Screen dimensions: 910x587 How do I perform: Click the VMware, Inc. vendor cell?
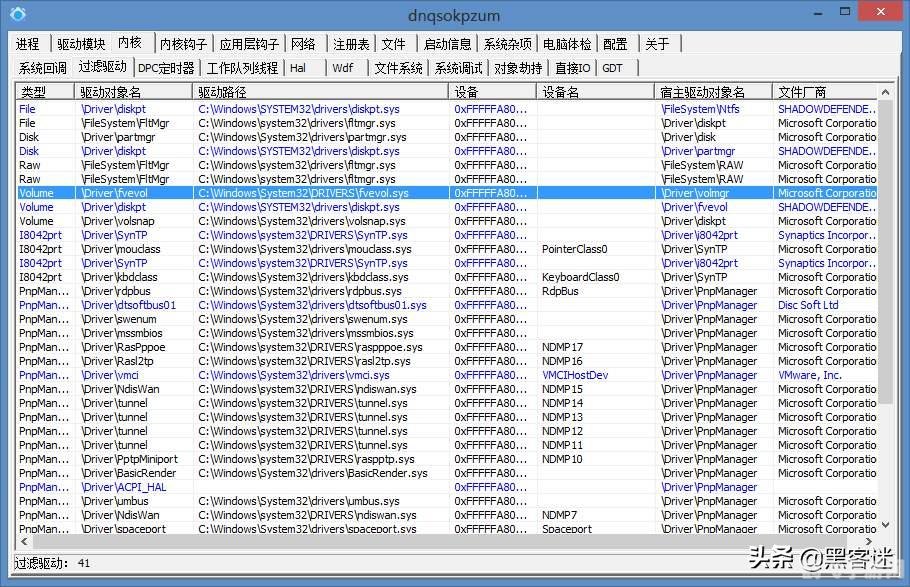click(x=810, y=375)
